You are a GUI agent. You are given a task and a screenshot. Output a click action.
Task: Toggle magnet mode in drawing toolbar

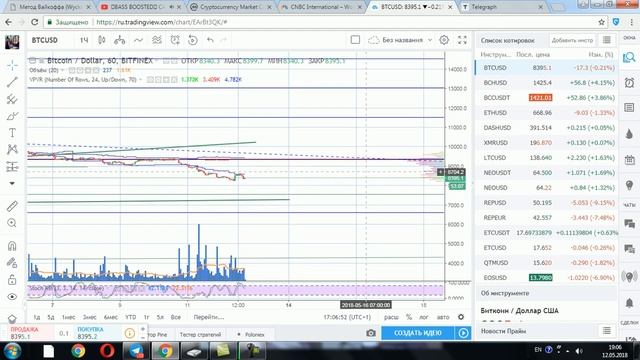coord(12,246)
